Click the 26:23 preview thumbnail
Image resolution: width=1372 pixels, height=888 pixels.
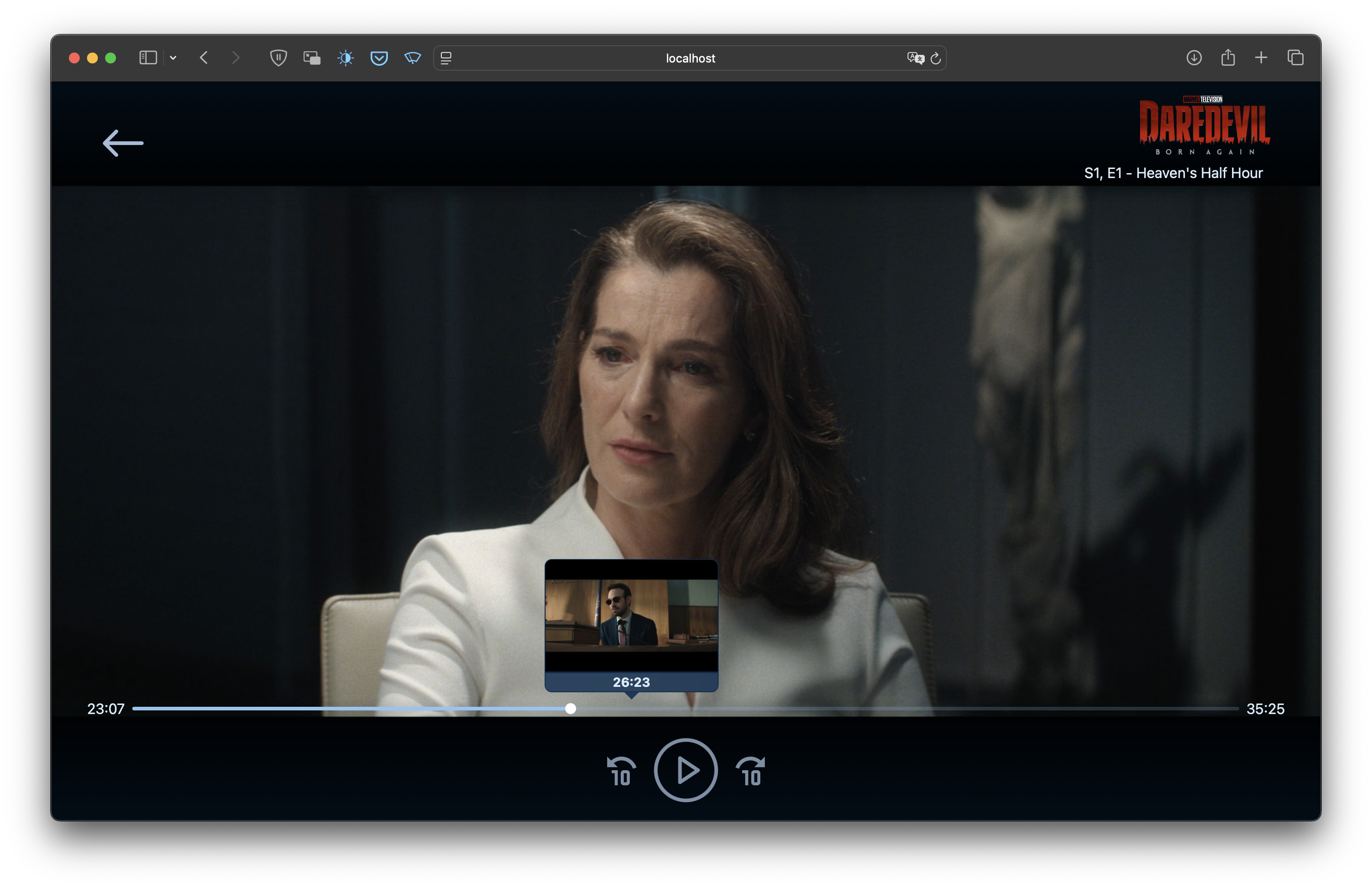point(631,615)
